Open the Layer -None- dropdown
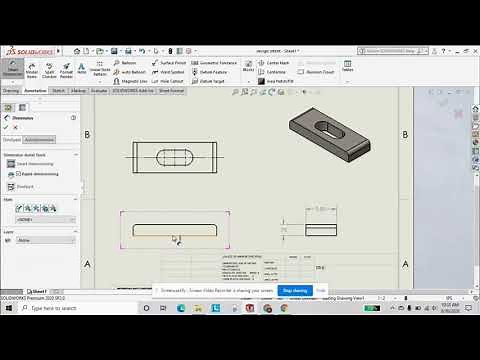480x360 pixels. [46, 240]
